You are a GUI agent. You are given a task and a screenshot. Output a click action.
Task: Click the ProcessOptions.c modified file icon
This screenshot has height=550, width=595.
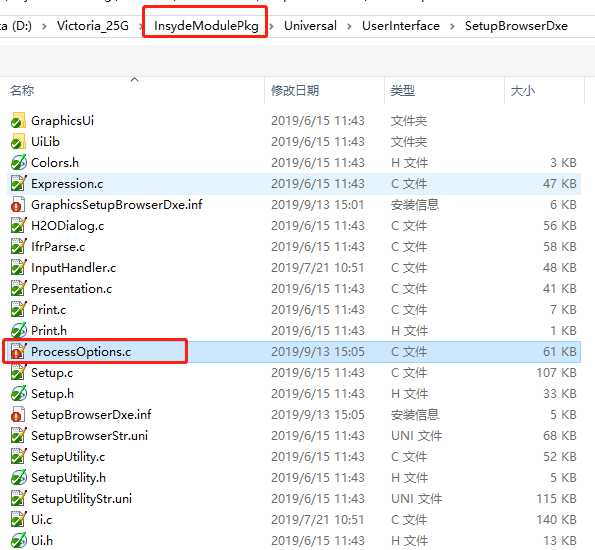18,351
